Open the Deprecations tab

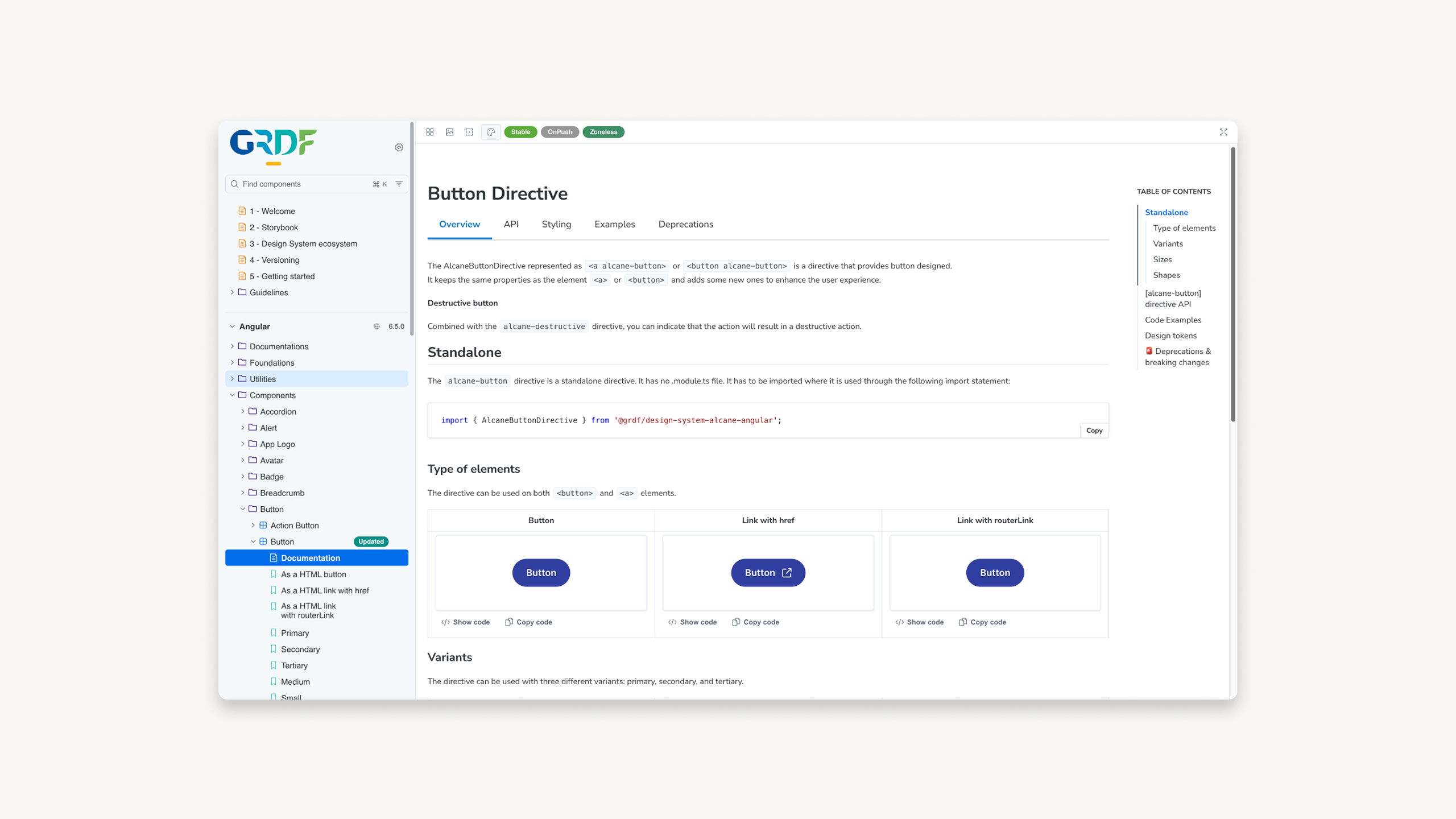pyautogui.click(x=685, y=224)
